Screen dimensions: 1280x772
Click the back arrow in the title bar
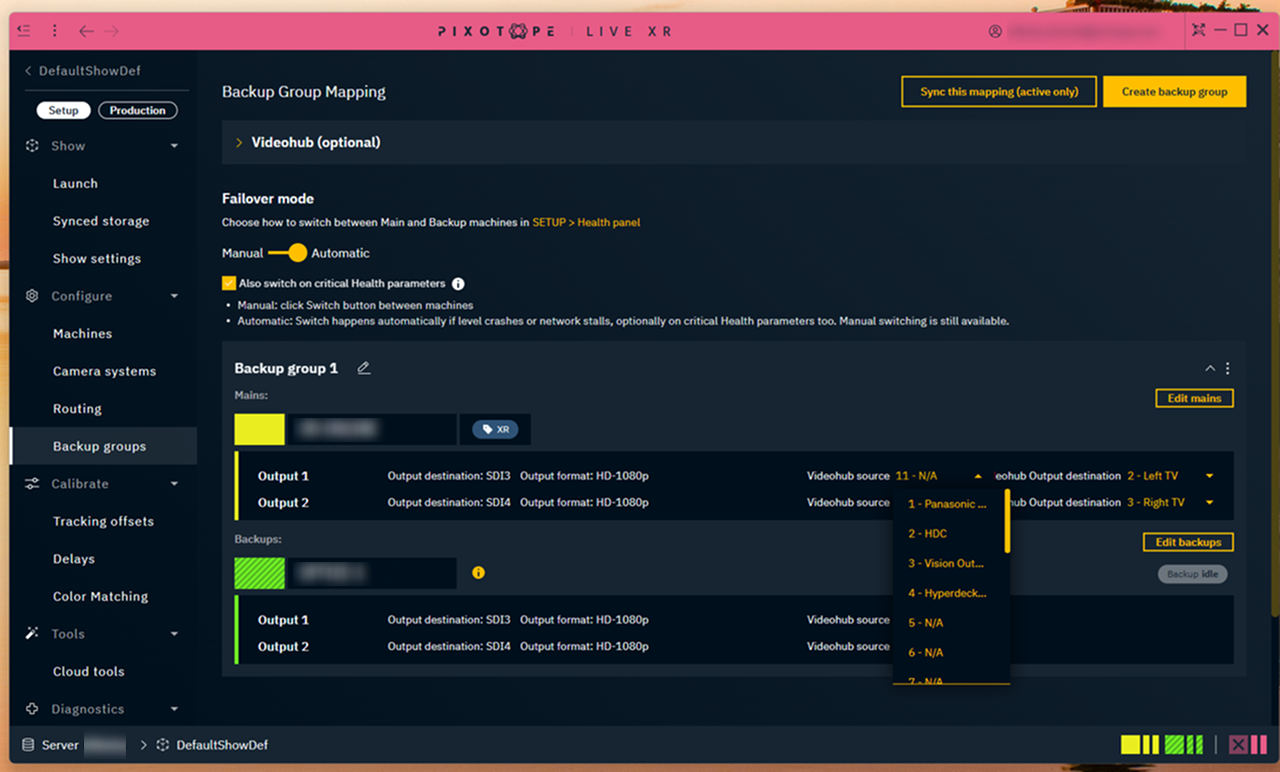coord(87,31)
